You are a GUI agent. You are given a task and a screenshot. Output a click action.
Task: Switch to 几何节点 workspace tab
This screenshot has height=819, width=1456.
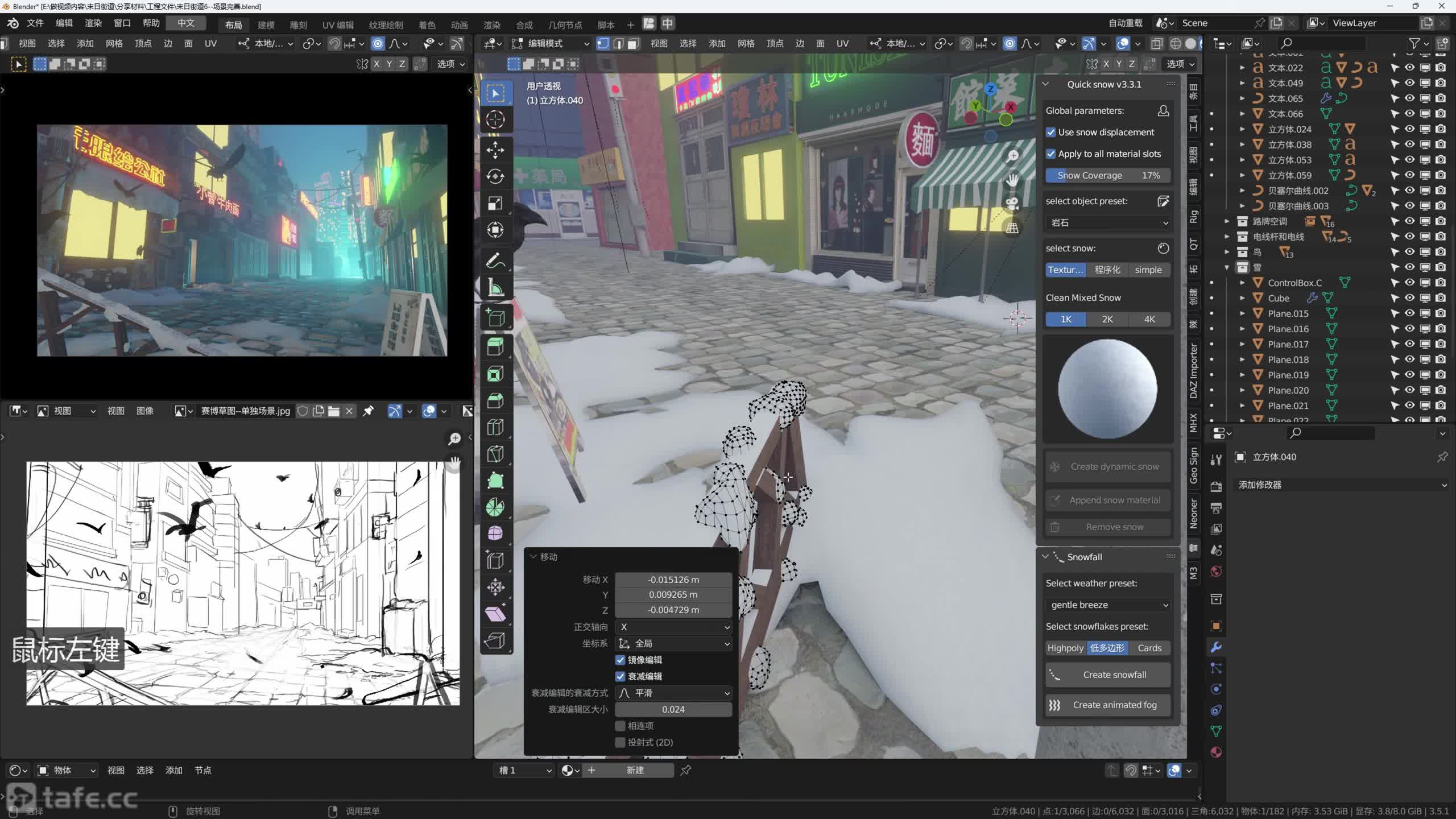pos(565,24)
